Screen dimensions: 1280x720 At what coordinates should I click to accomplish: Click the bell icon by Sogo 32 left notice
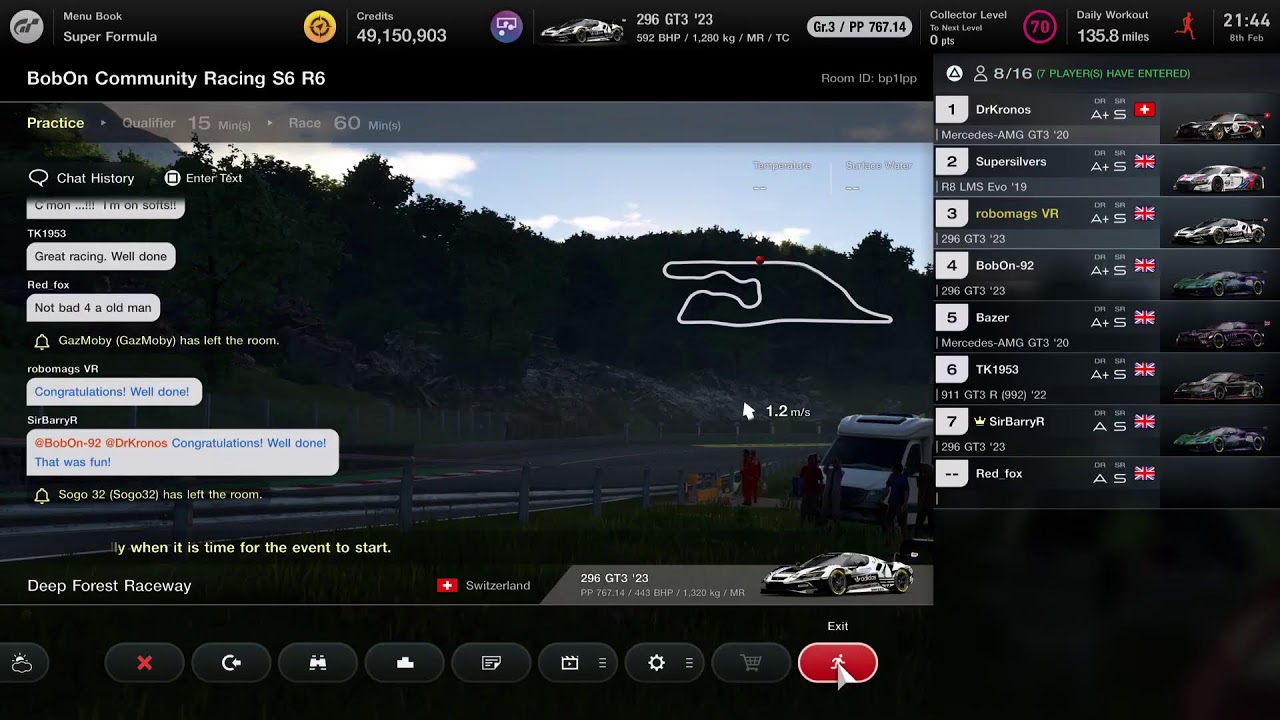click(x=42, y=495)
